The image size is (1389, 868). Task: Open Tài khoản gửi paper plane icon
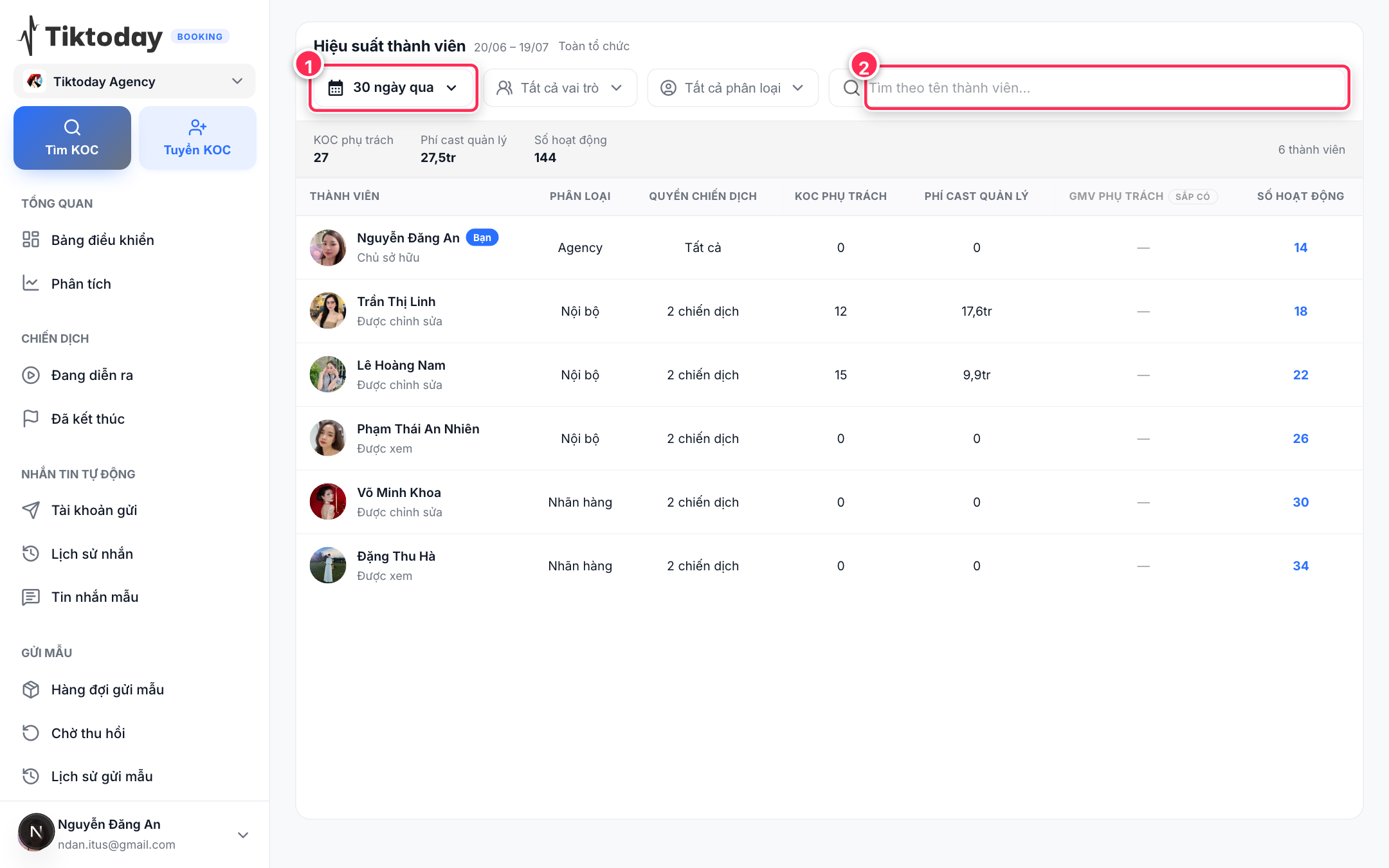(31, 510)
